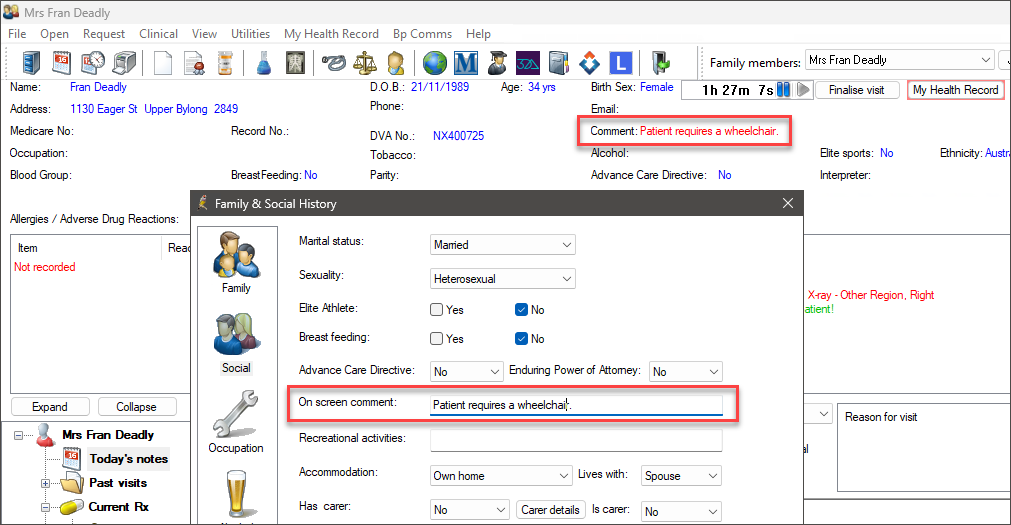The image size is (1011, 525).
Task: Click the globe icon in toolbar
Action: click(x=435, y=63)
